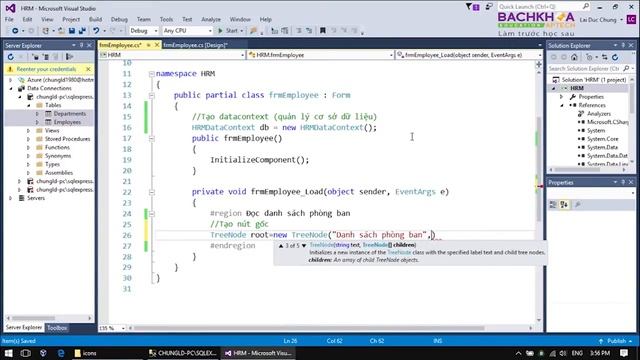Click the volume tray icon
This screenshot has width=640, height=360.
(x=563, y=353)
